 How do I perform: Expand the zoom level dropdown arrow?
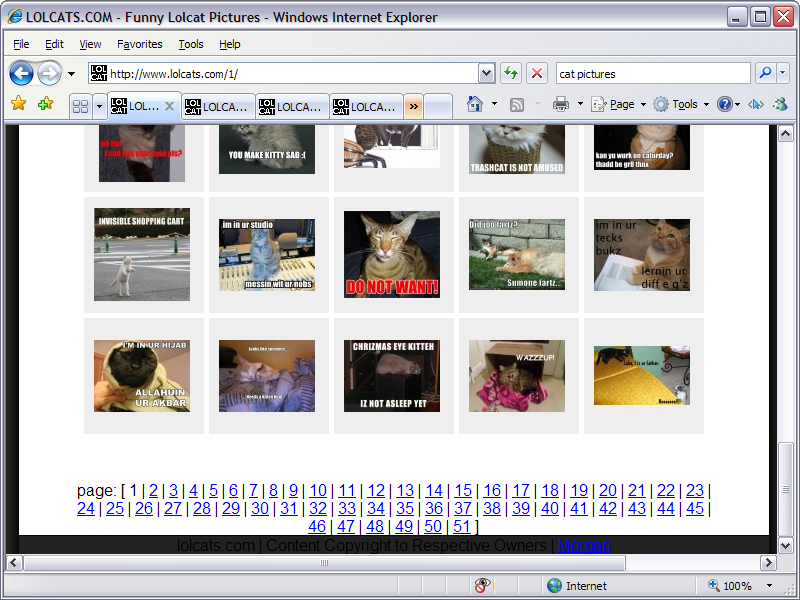(x=769, y=586)
